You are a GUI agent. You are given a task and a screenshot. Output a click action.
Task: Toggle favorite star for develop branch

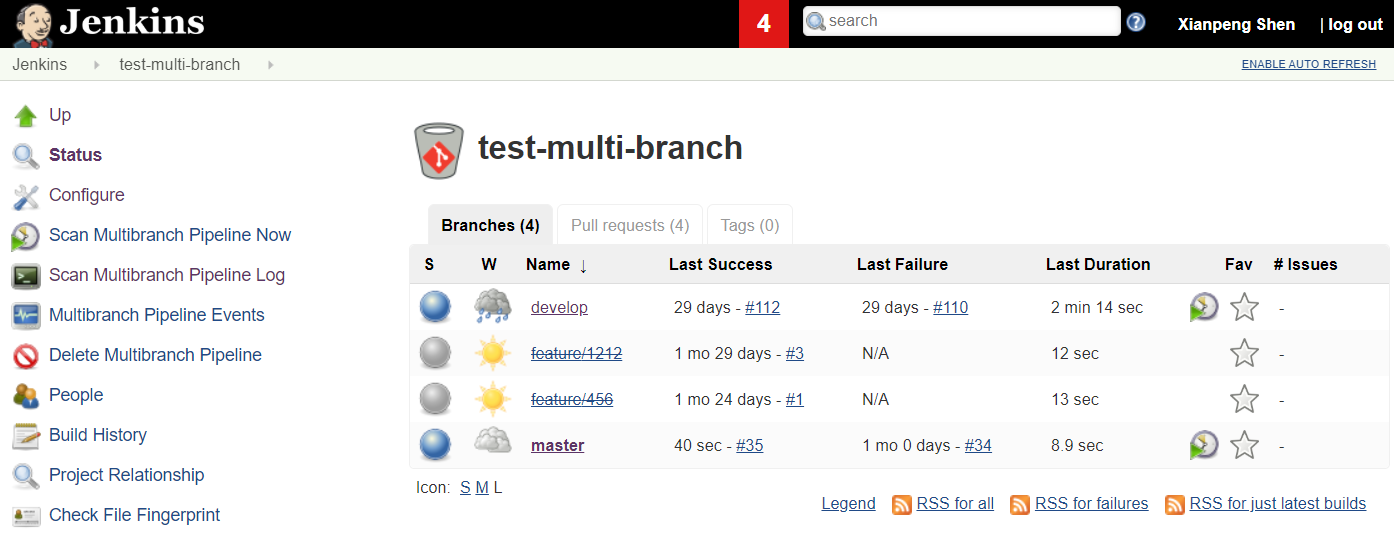(x=1244, y=307)
